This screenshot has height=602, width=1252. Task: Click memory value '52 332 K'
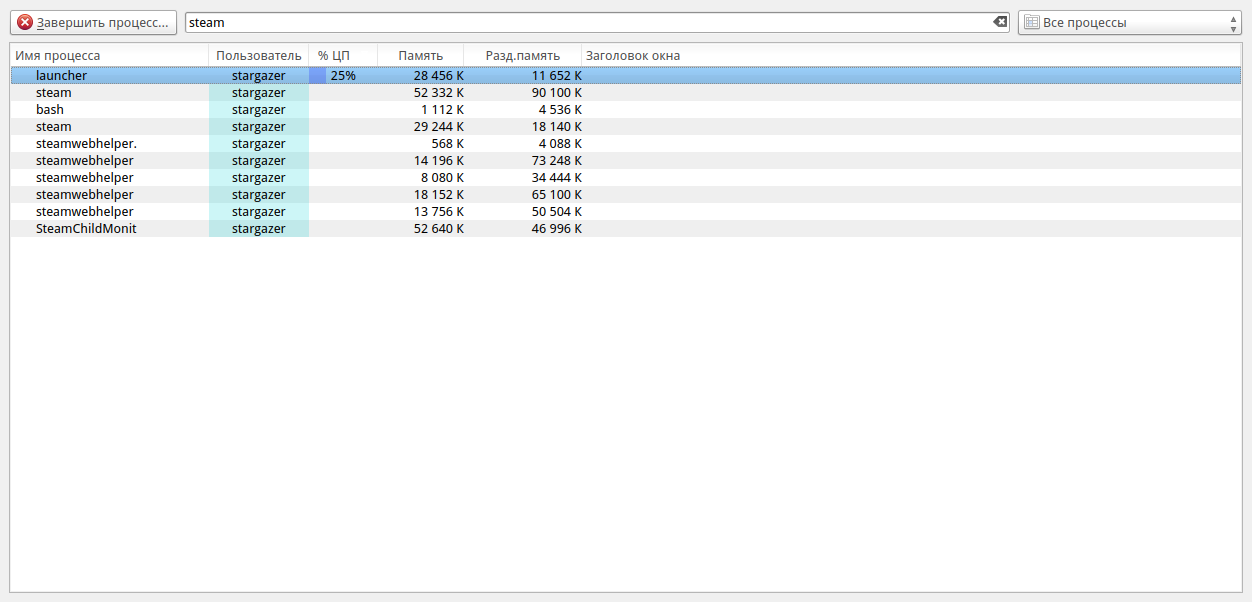point(438,92)
